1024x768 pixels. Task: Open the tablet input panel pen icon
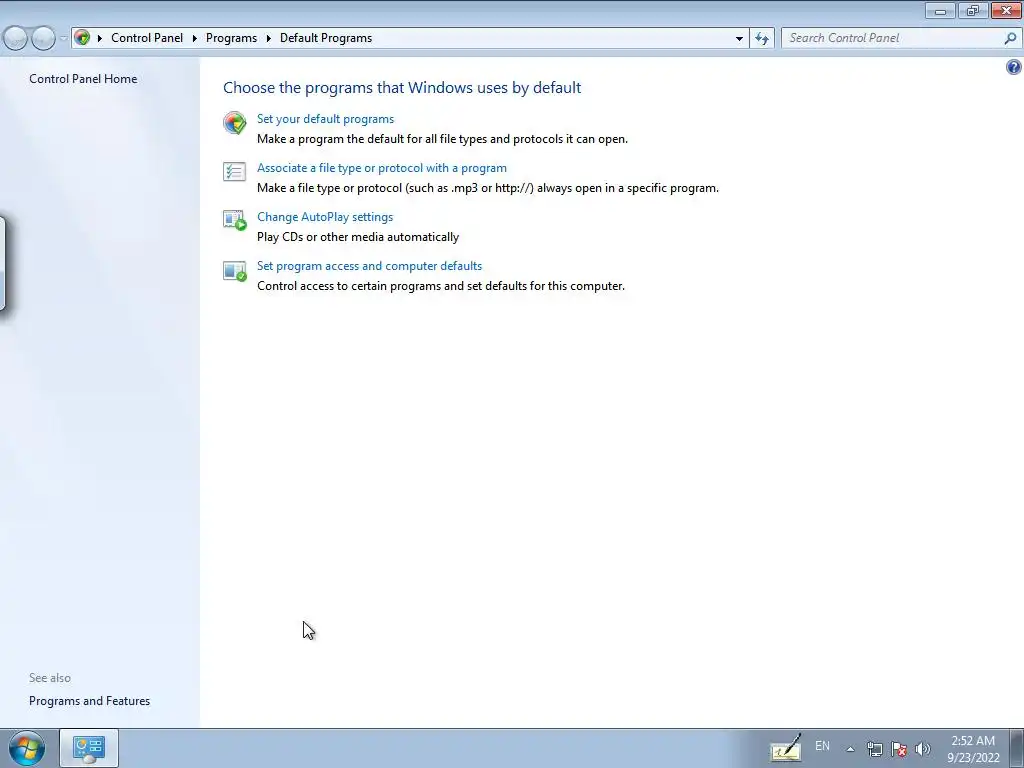point(786,748)
